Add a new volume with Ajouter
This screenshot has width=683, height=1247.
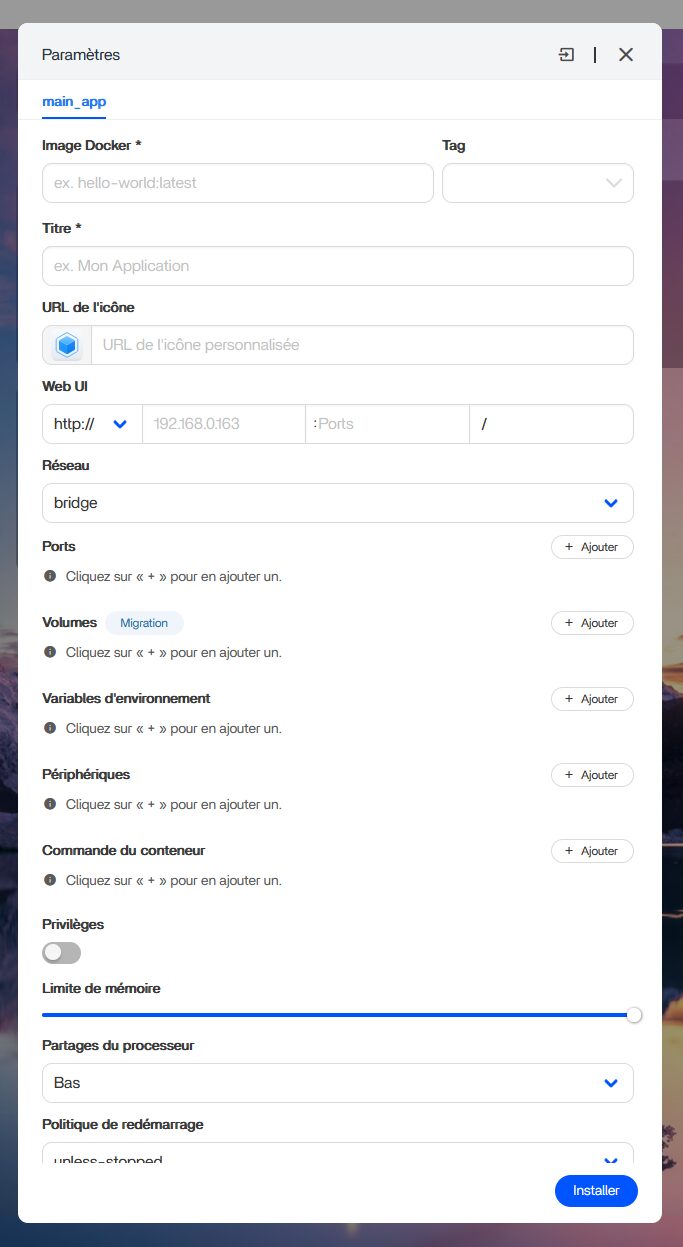[x=592, y=623]
